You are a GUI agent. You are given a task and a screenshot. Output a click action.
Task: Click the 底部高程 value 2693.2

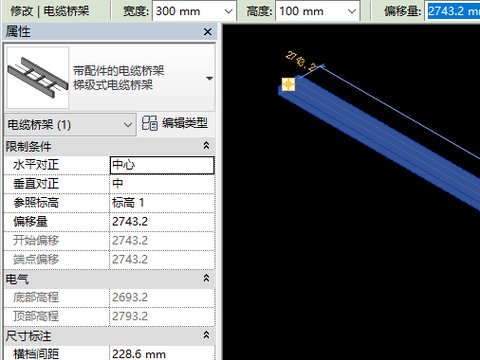[162, 297]
